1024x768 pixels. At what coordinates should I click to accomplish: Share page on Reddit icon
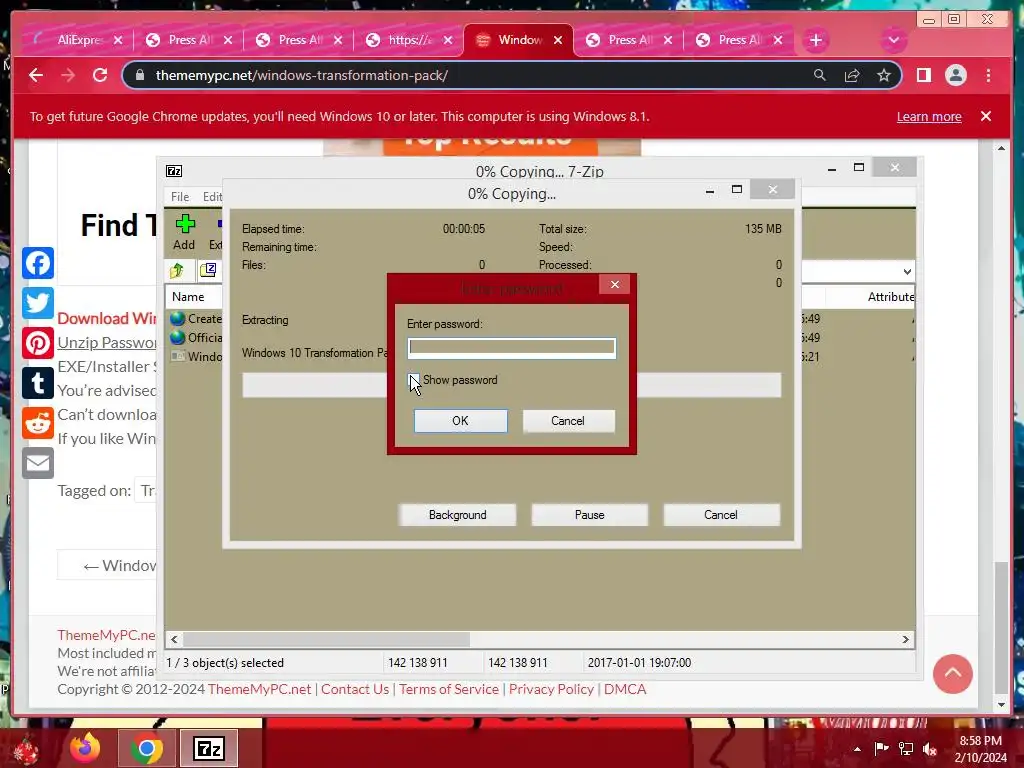pos(38,423)
